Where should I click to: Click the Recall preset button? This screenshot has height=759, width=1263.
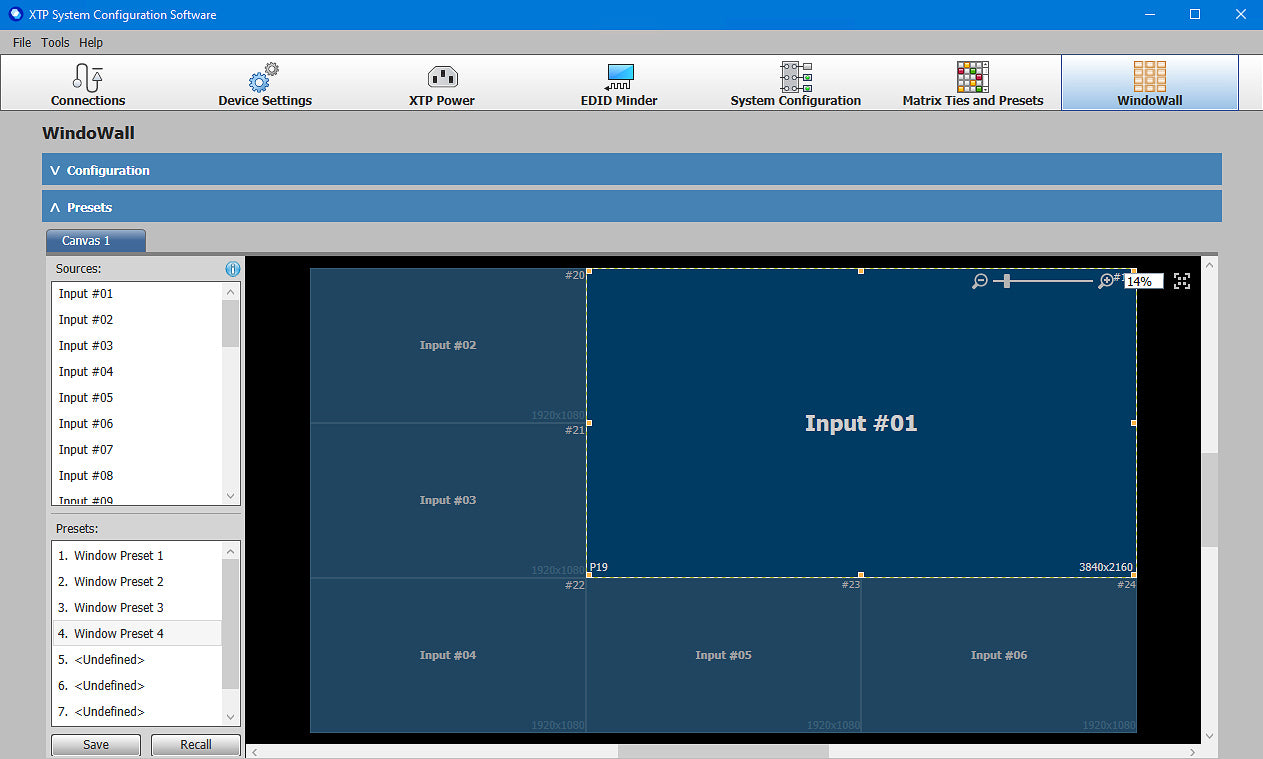pos(196,745)
